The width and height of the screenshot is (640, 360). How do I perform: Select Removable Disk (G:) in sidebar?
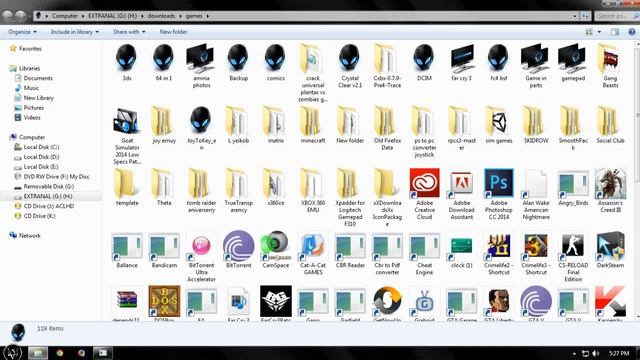[49, 187]
